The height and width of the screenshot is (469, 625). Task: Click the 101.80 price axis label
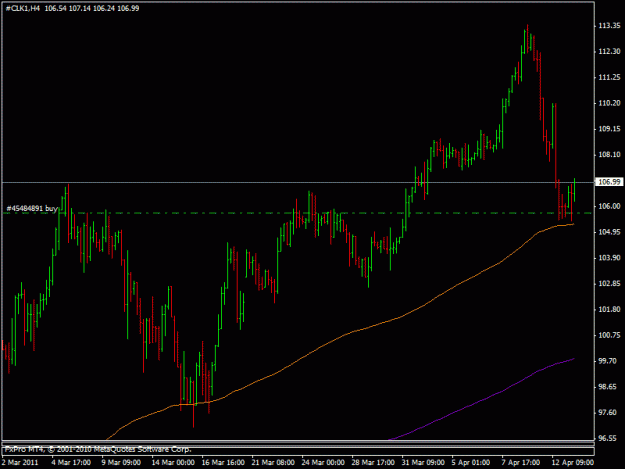pyautogui.click(x=609, y=310)
